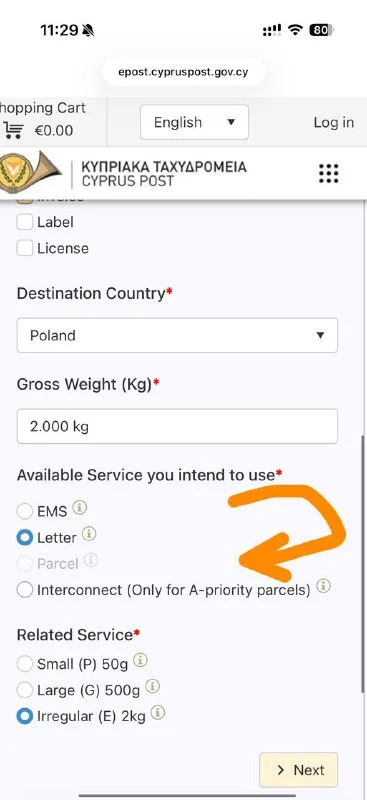Select Interconnect A-priority parcels option
367x800 pixels.
pyautogui.click(x=25, y=590)
